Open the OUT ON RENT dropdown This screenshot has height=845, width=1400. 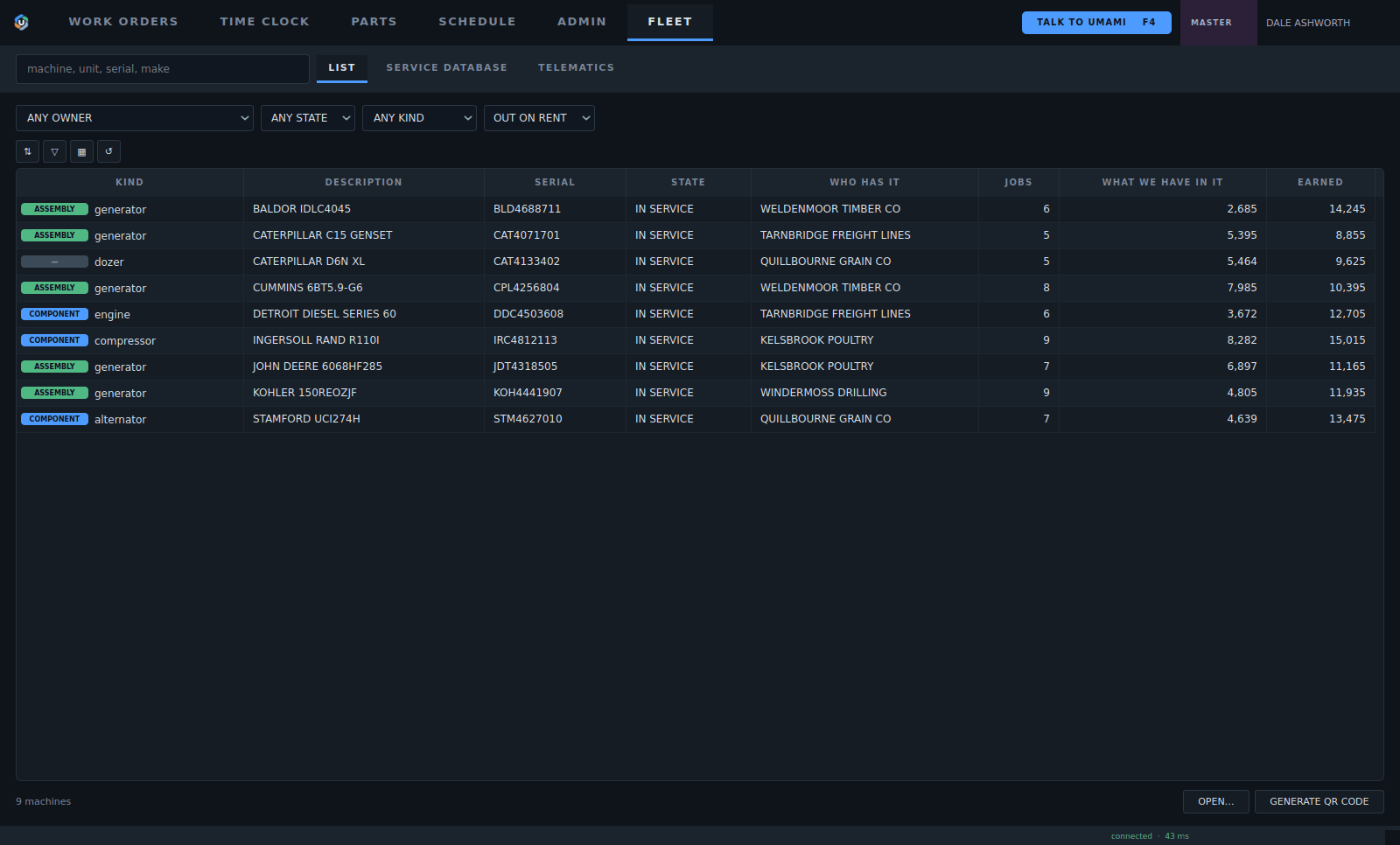539,118
